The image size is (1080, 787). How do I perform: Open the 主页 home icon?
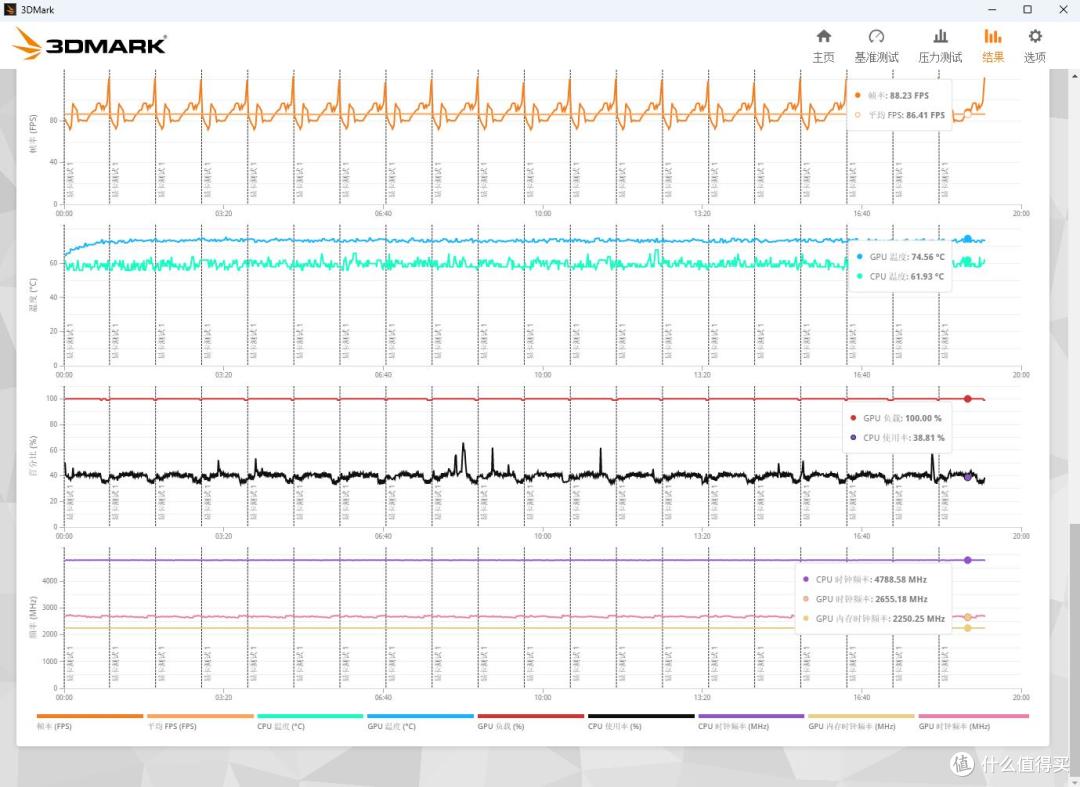tap(823, 45)
